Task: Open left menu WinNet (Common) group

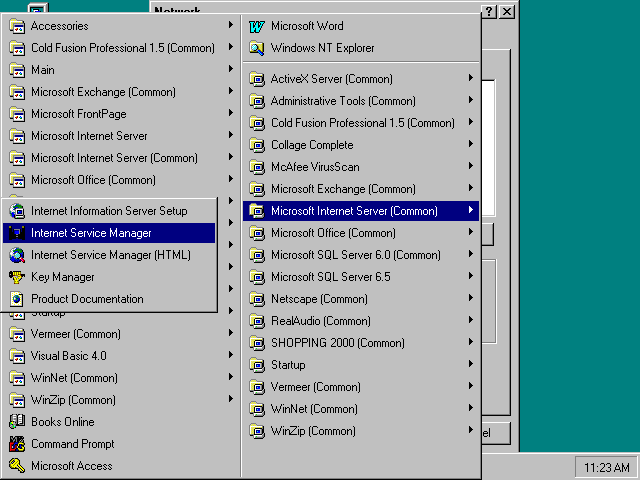Action: (x=121, y=378)
